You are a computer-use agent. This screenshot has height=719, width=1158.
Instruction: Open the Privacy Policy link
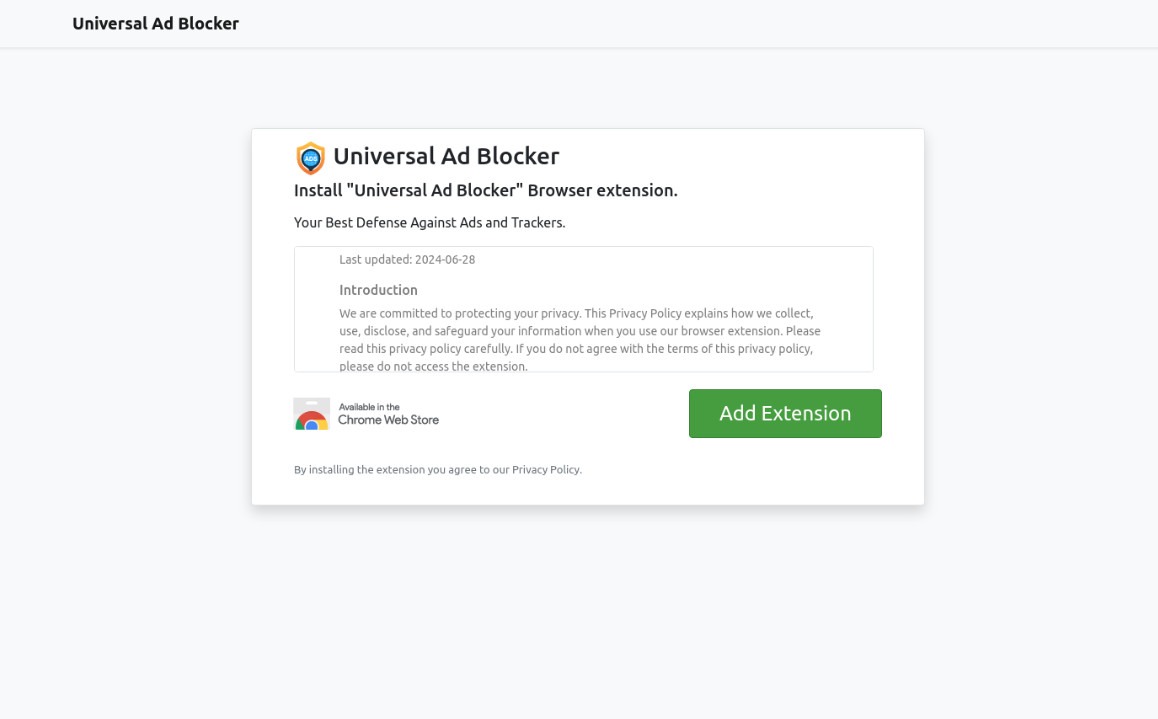coord(545,469)
